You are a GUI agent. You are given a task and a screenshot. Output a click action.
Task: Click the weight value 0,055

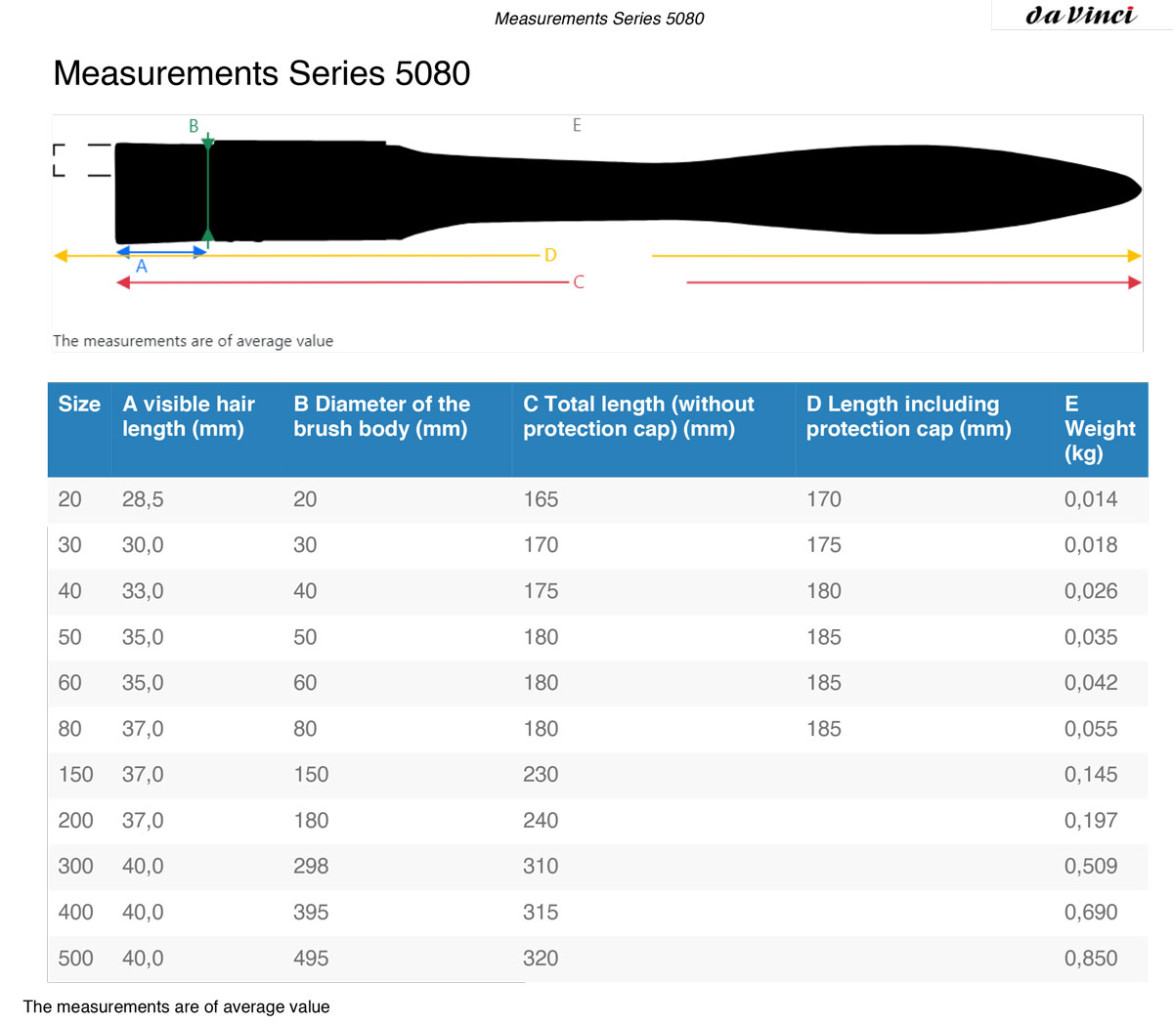[x=1091, y=729]
